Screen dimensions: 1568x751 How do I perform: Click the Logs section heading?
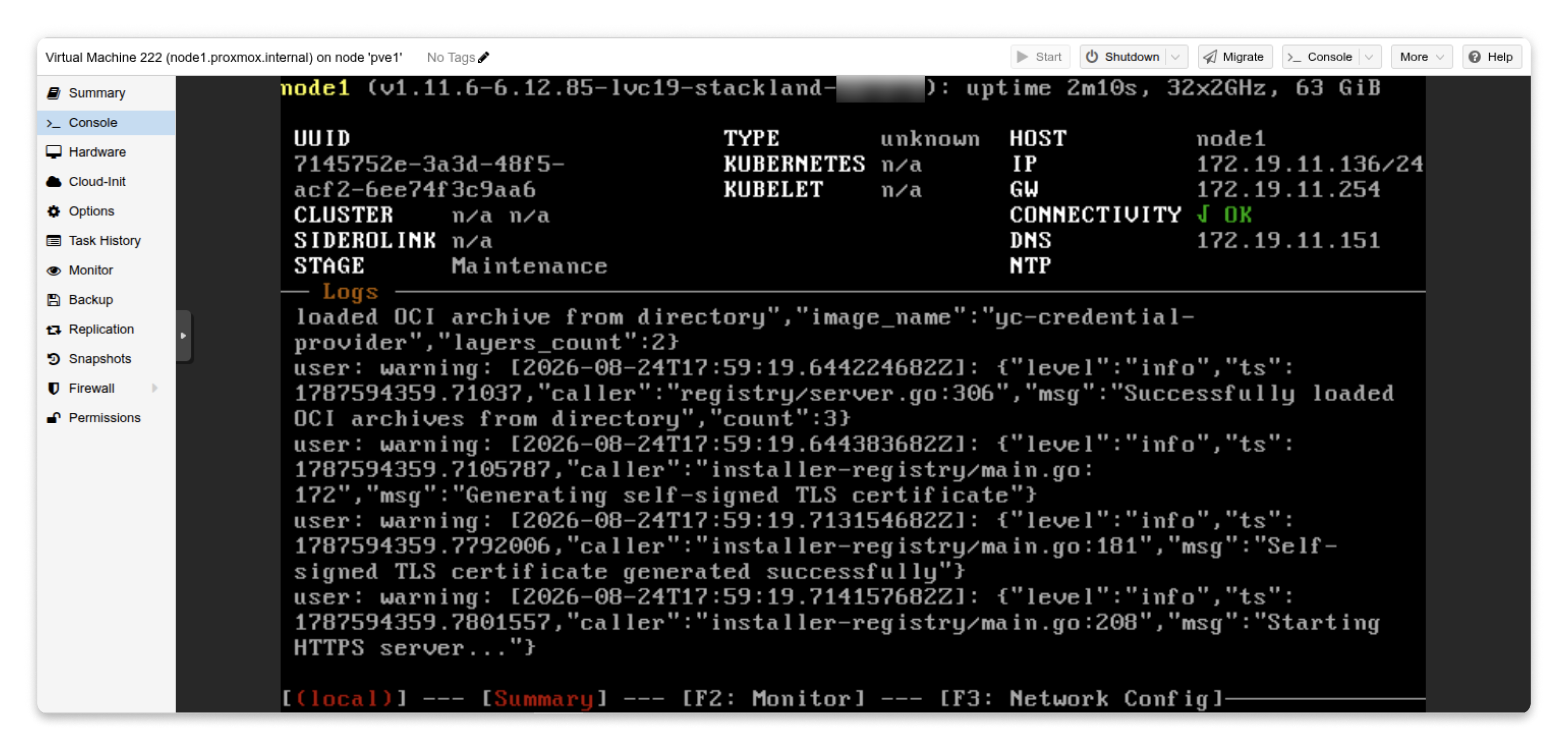[x=350, y=292]
